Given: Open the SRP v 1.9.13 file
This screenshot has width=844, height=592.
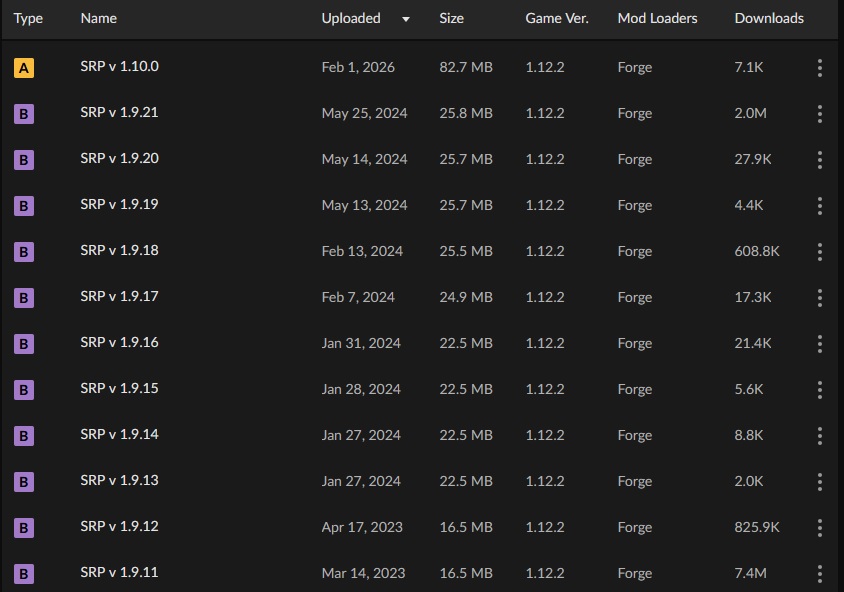Looking at the screenshot, I should tap(119, 480).
